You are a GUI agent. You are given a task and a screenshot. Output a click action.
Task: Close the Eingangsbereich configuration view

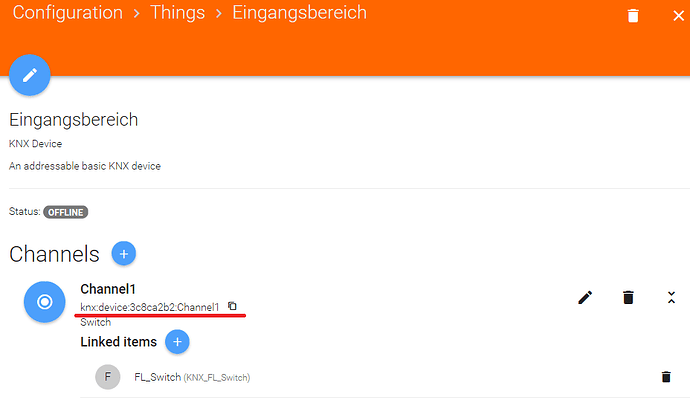click(x=678, y=15)
